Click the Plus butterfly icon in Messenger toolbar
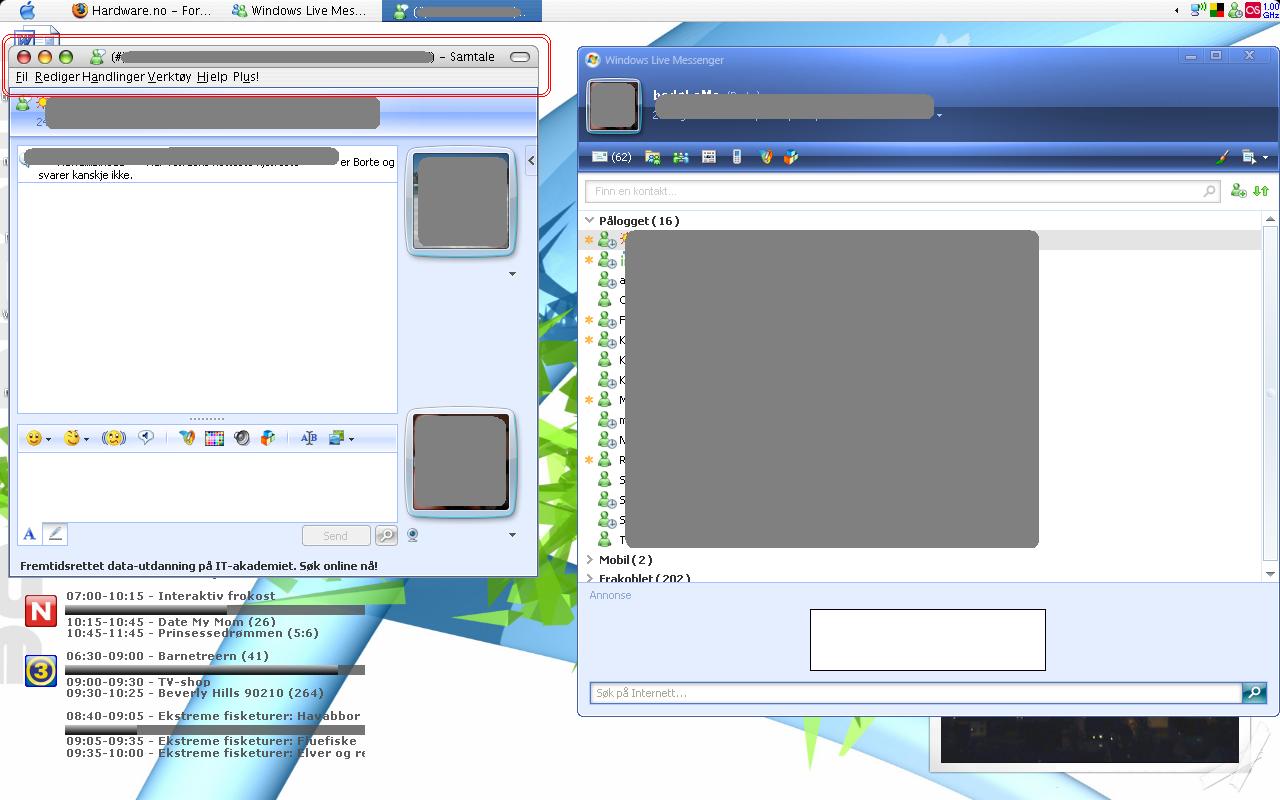Screen dimensions: 1280x800 coord(766,157)
